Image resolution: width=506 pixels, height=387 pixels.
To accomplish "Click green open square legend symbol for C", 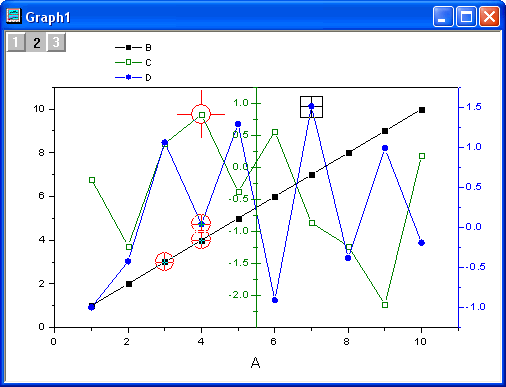I will (x=128, y=62).
